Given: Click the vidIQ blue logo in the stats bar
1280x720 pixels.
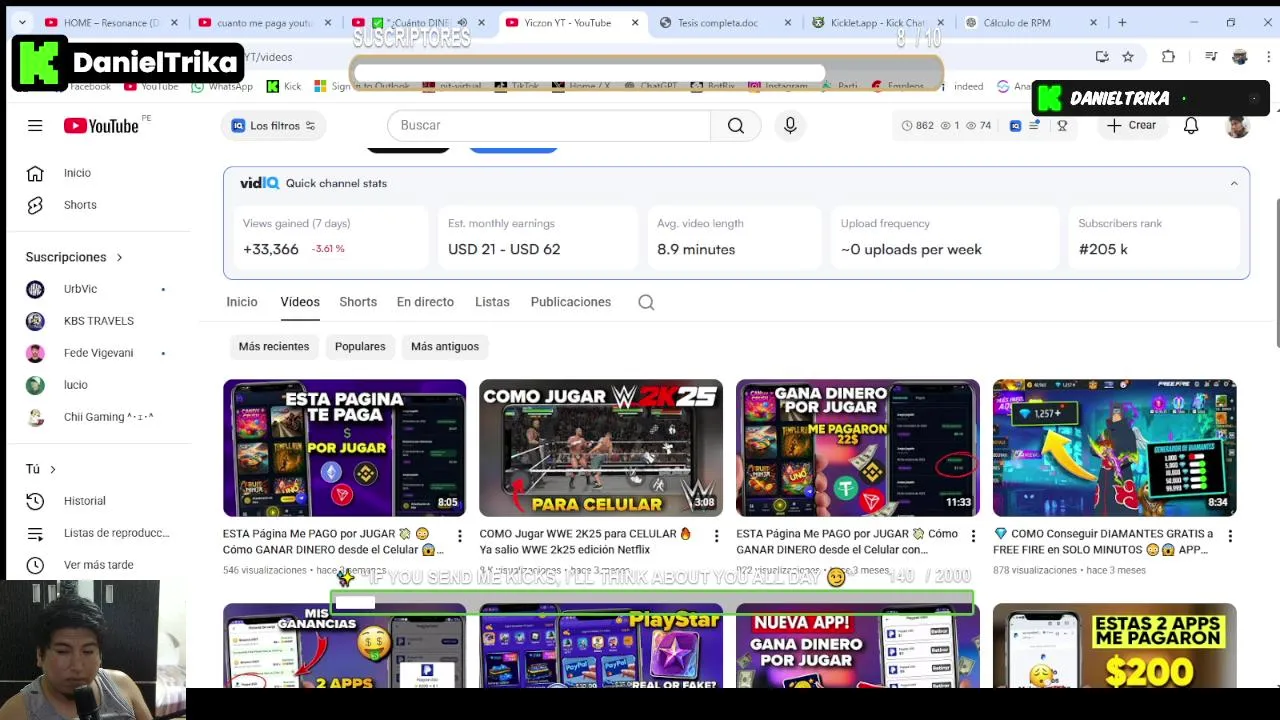Looking at the screenshot, I should pos(1015,126).
